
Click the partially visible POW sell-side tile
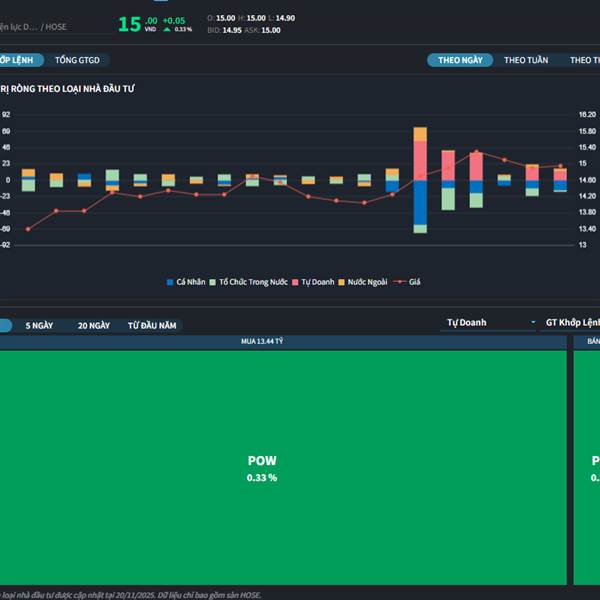point(587,467)
